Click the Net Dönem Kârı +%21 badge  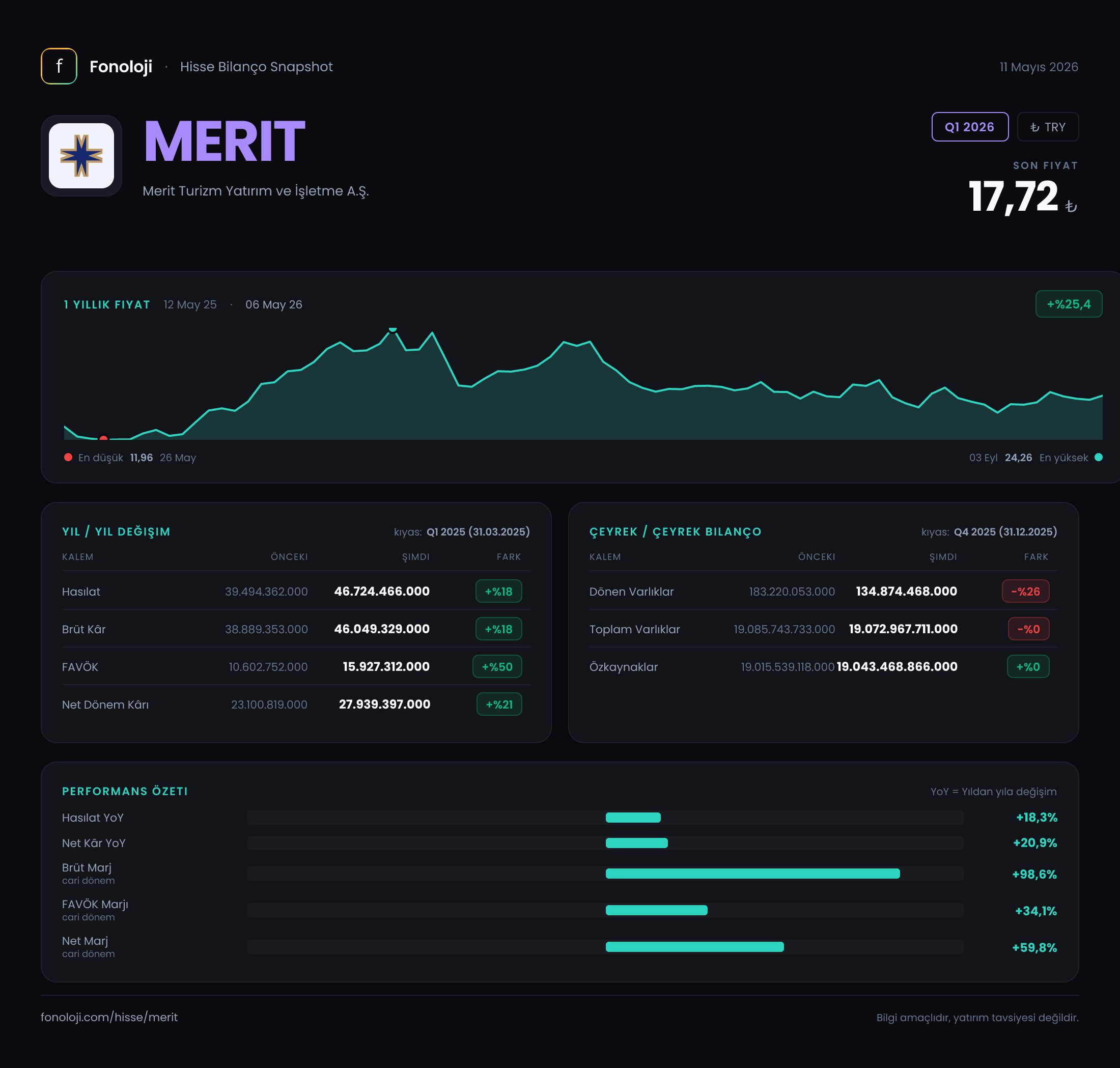click(x=499, y=704)
